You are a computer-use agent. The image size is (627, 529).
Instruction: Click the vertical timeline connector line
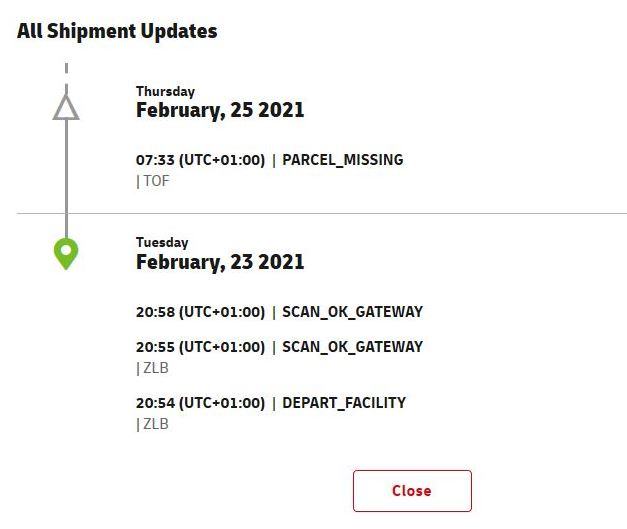[x=66, y=179]
